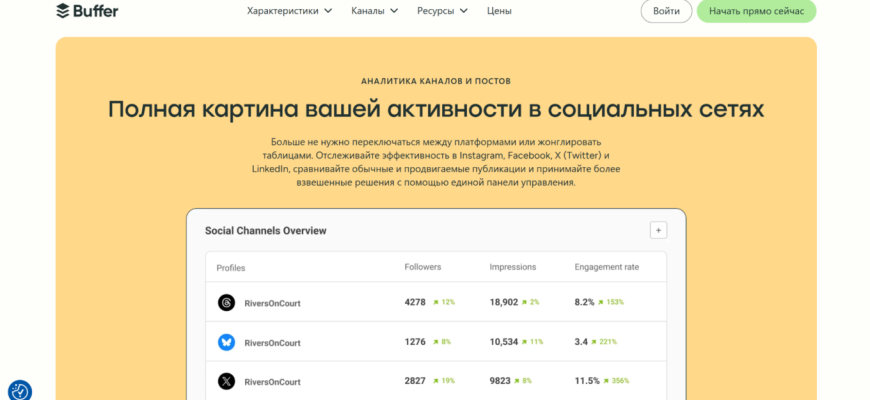
Task: Open the cookie consent badge icon
Action: [x=19, y=391]
